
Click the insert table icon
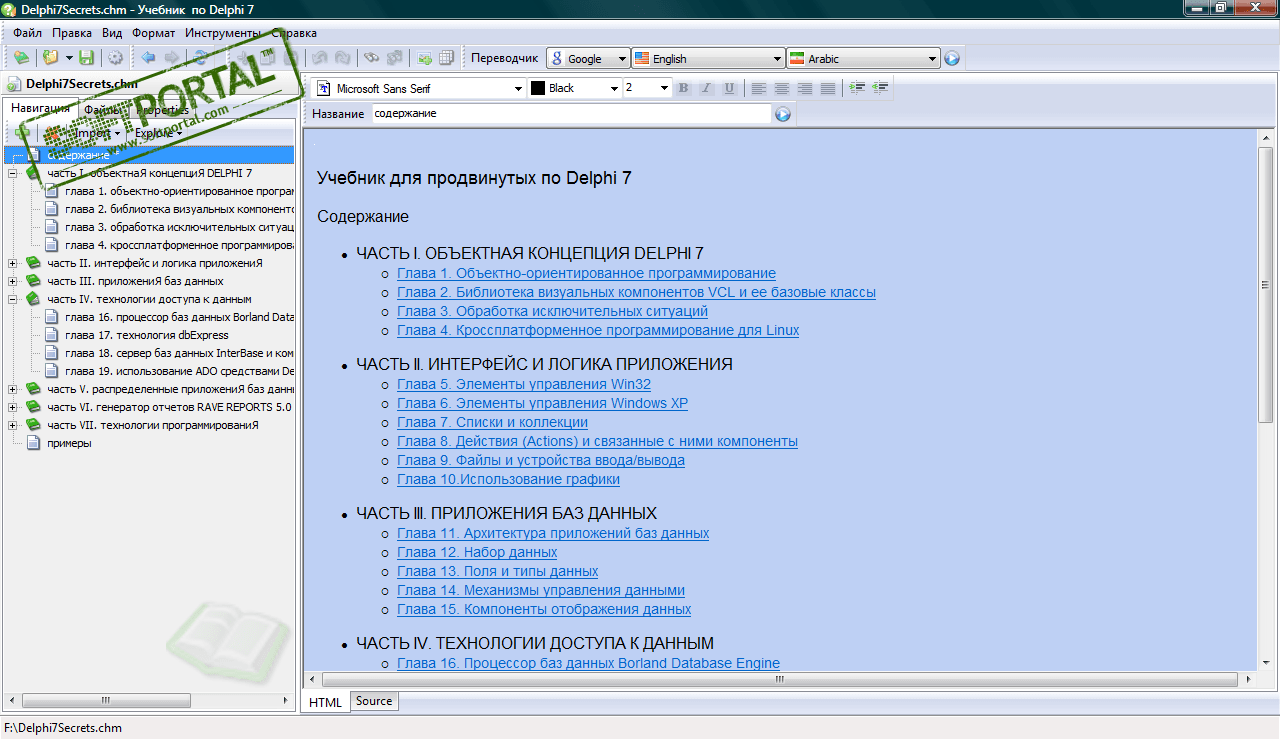(447, 58)
